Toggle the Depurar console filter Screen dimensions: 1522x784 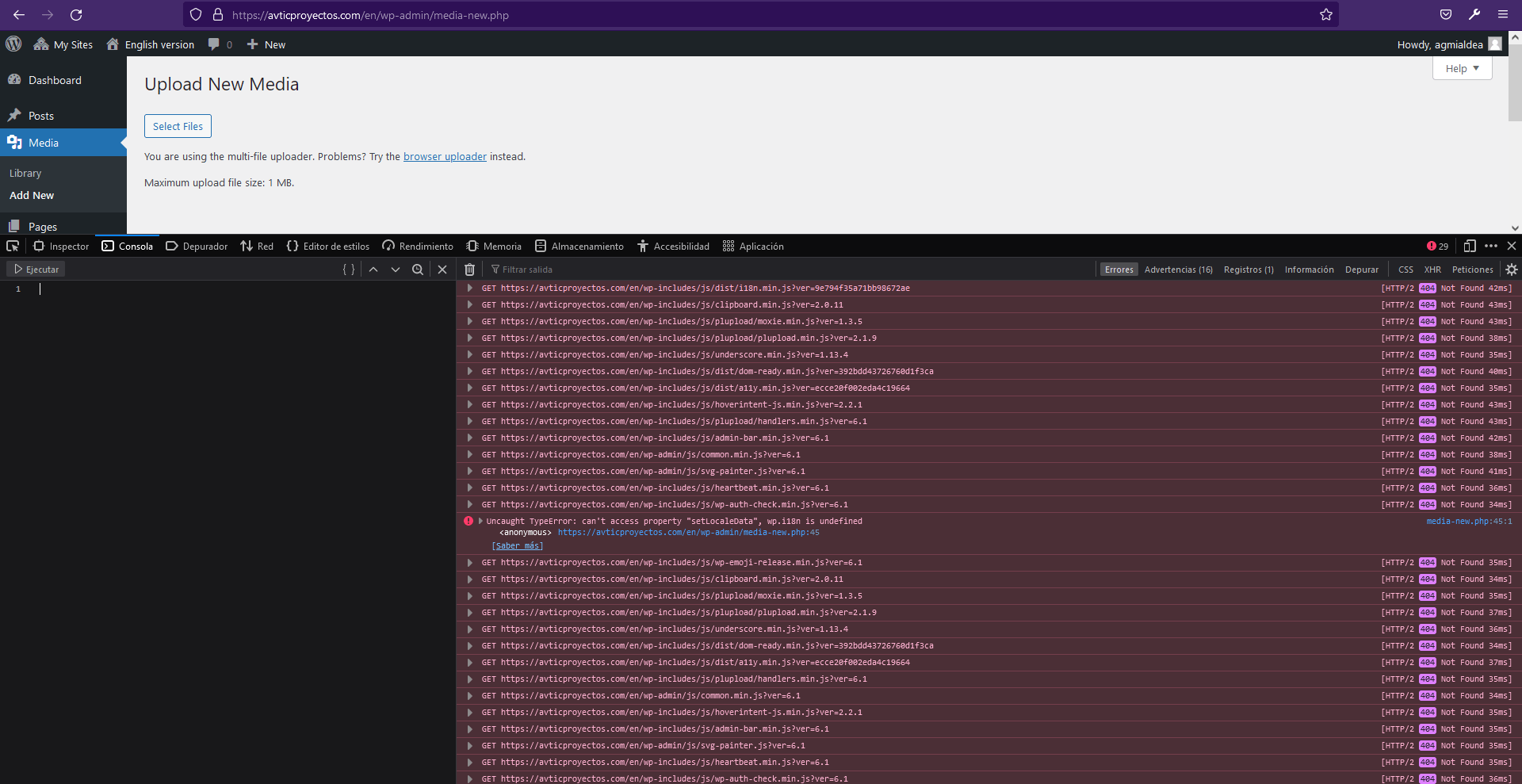tap(1362, 270)
